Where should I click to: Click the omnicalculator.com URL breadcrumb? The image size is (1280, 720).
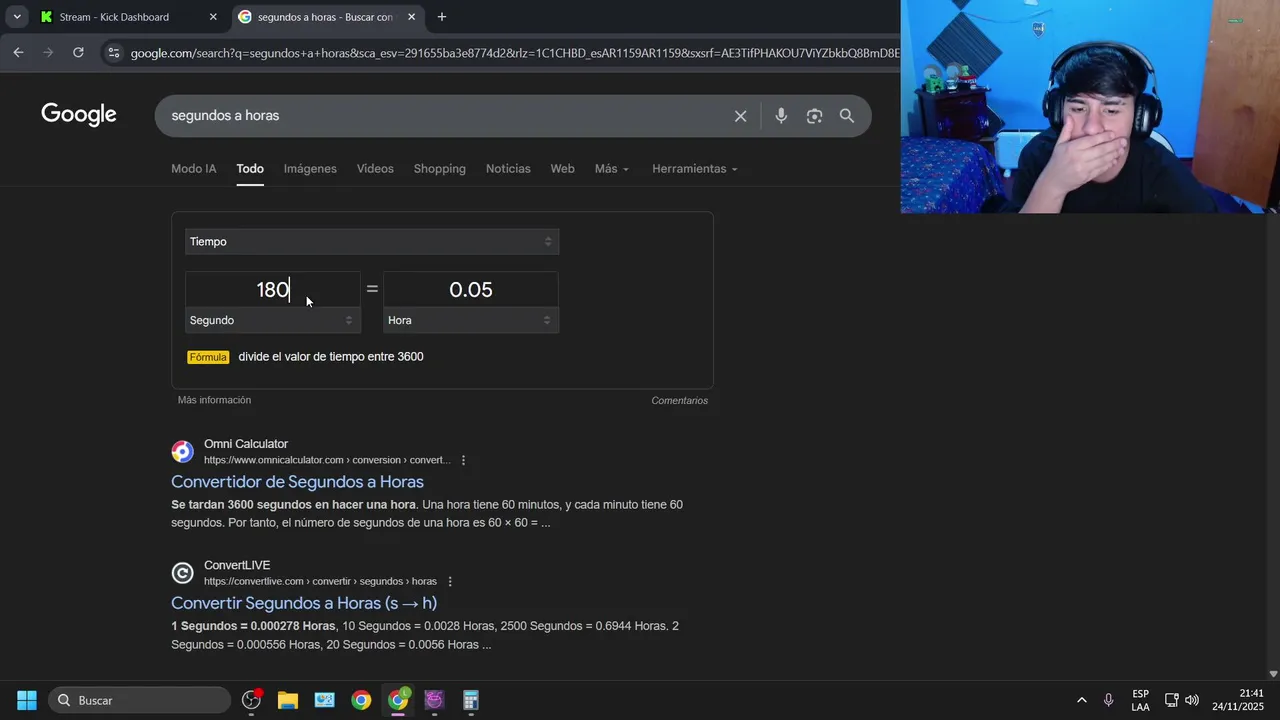[327, 460]
